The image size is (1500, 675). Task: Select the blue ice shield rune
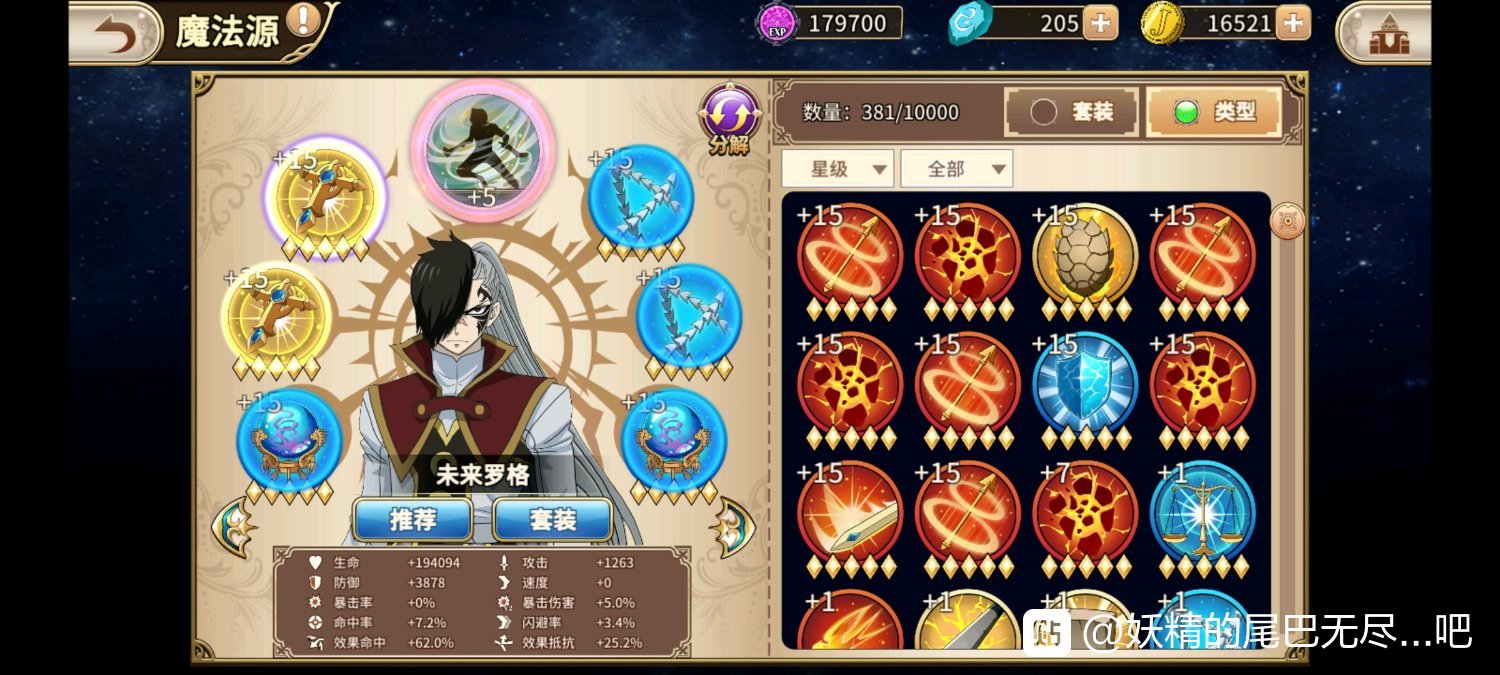pos(1085,385)
